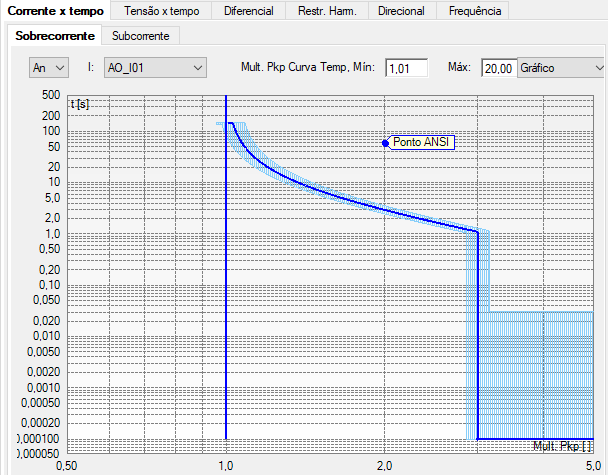Click the Mult. Pkp axis label
608x475 pixels.
pyautogui.click(x=561, y=446)
